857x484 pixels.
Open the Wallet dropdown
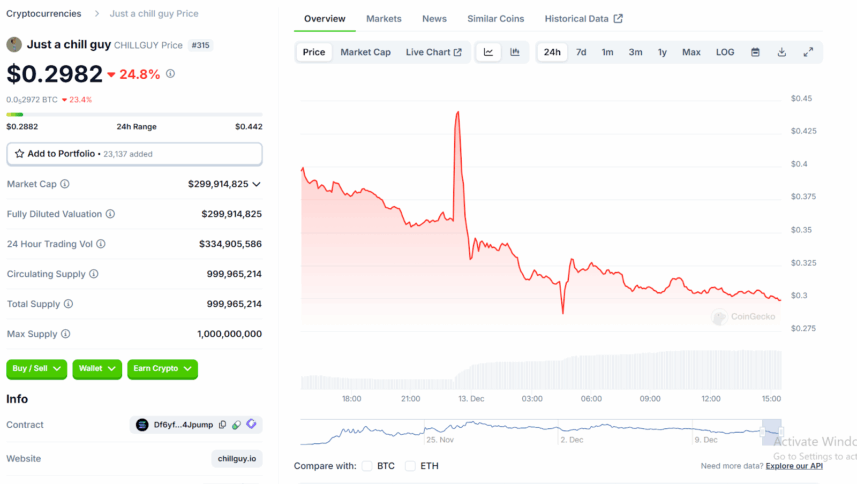tap(97, 369)
